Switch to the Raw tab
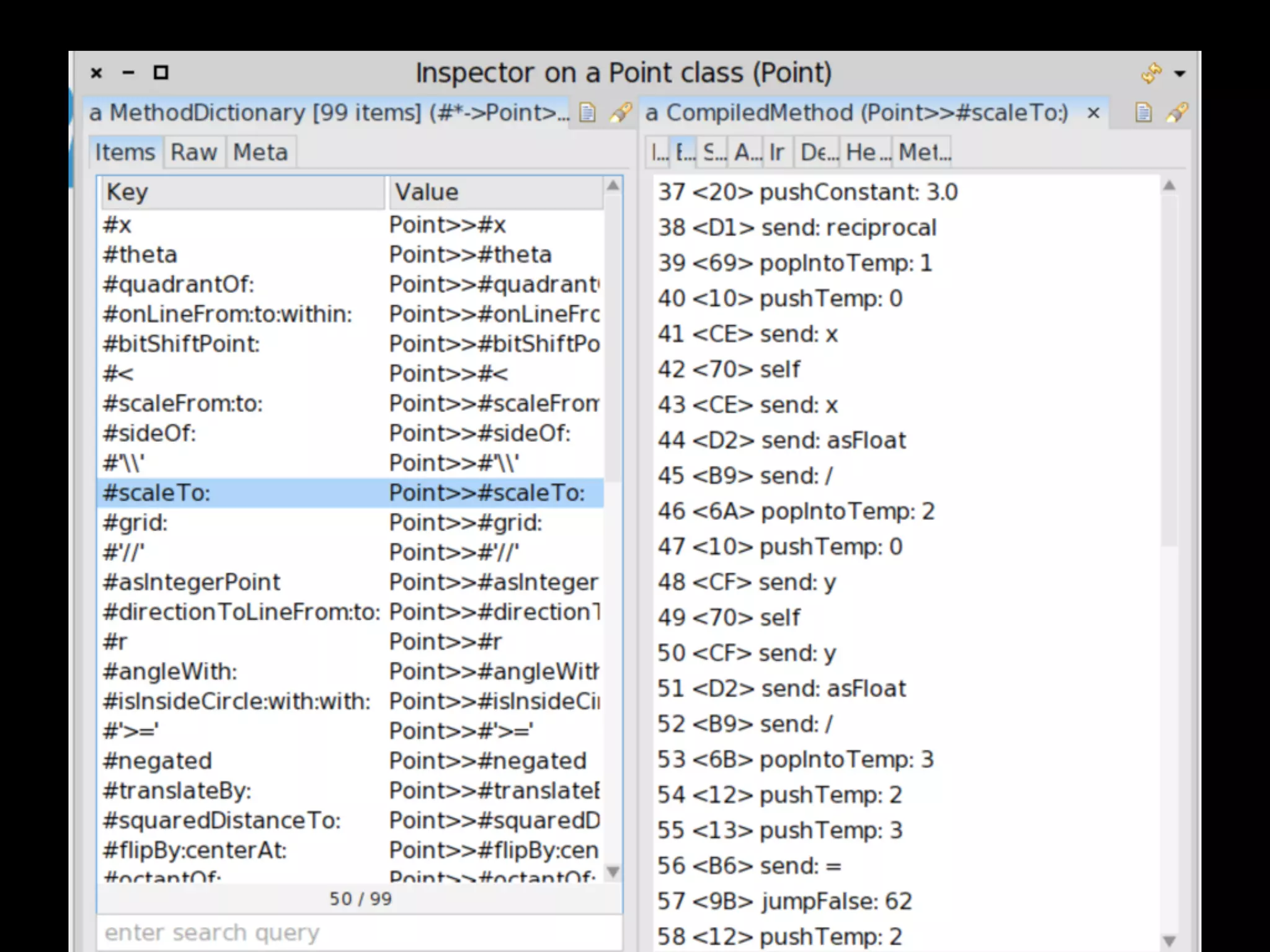Screen dimensions: 1270x952 pos(194,152)
